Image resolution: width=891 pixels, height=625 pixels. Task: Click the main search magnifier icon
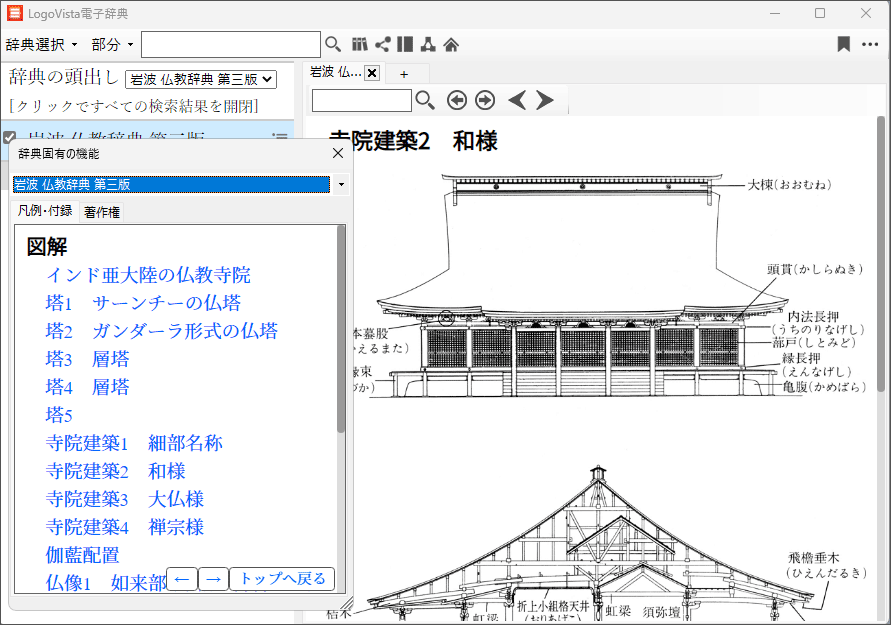click(x=333, y=44)
